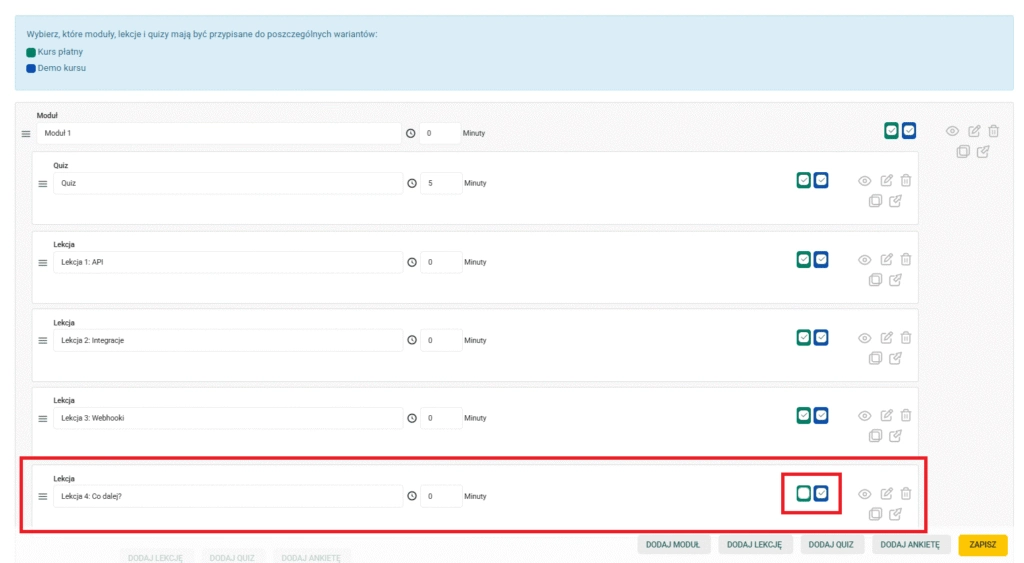Click the DODAJ ANKIETĘ button in the bottom bar
1024x563 pixels.
click(910, 545)
